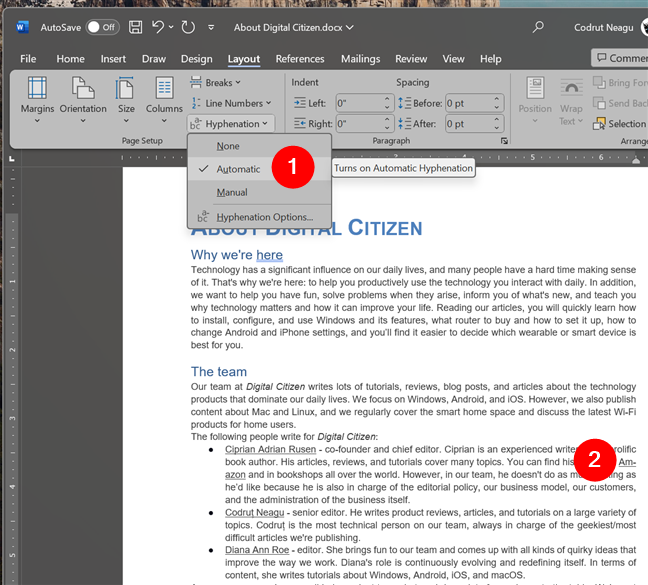Click the Codruț Neagu link in the list
The height and width of the screenshot is (585, 648).
[255, 512]
